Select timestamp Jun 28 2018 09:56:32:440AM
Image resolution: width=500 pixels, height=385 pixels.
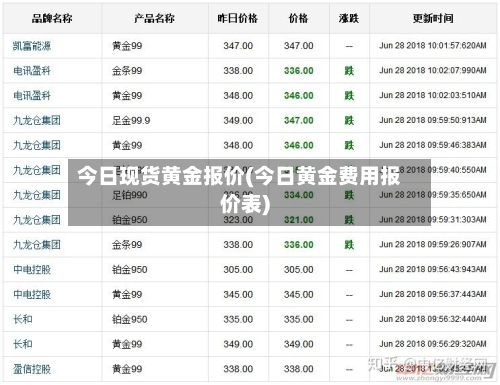[433, 319]
